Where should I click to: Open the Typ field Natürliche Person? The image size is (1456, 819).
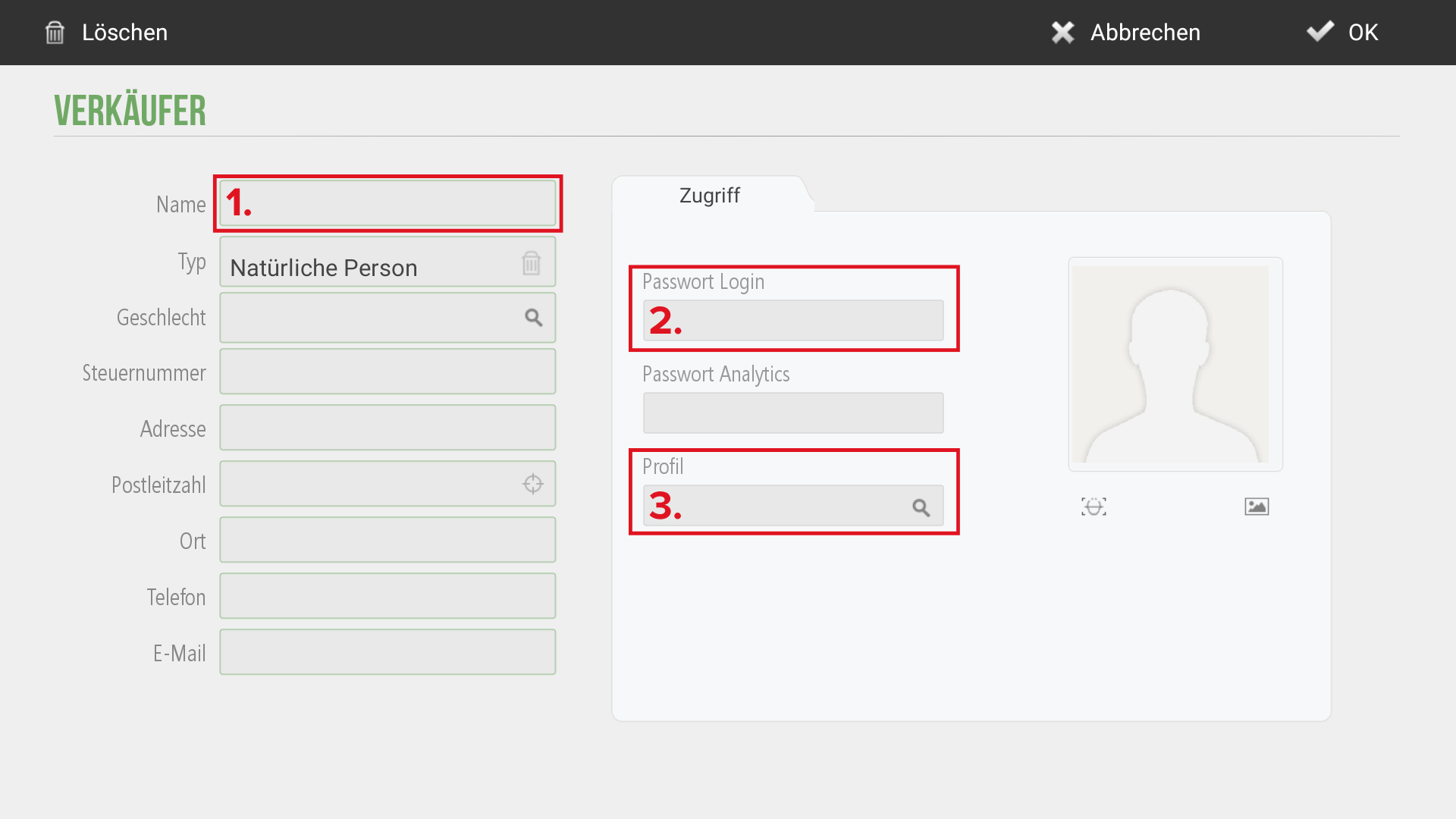click(388, 262)
